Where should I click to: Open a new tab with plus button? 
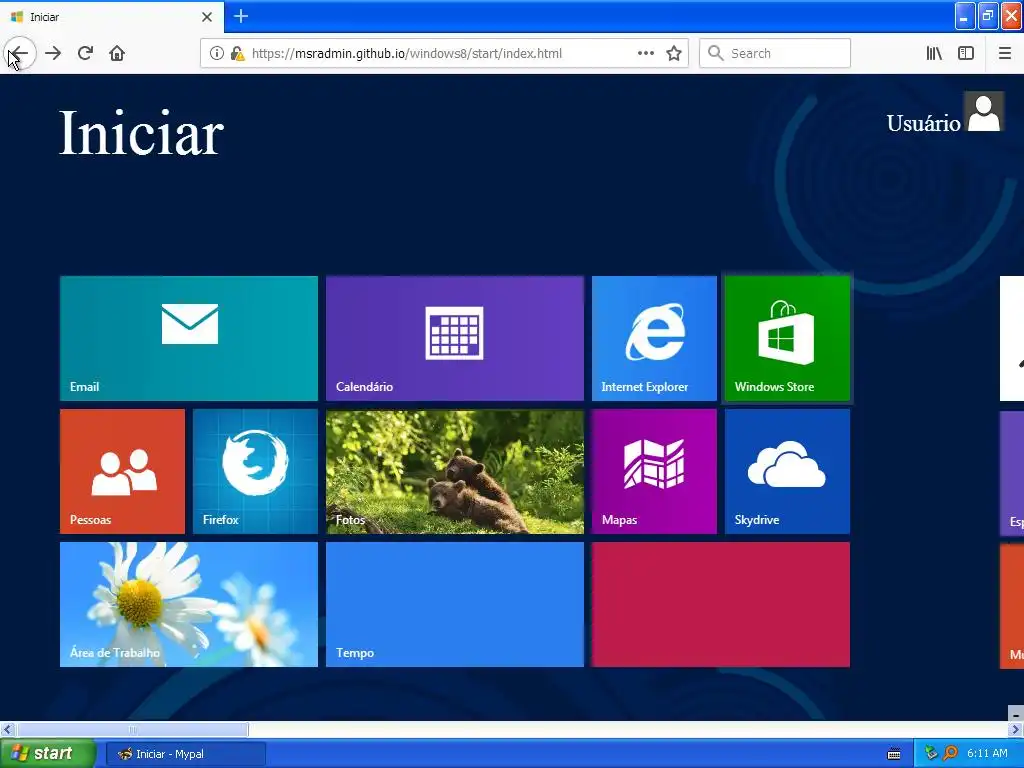241,16
